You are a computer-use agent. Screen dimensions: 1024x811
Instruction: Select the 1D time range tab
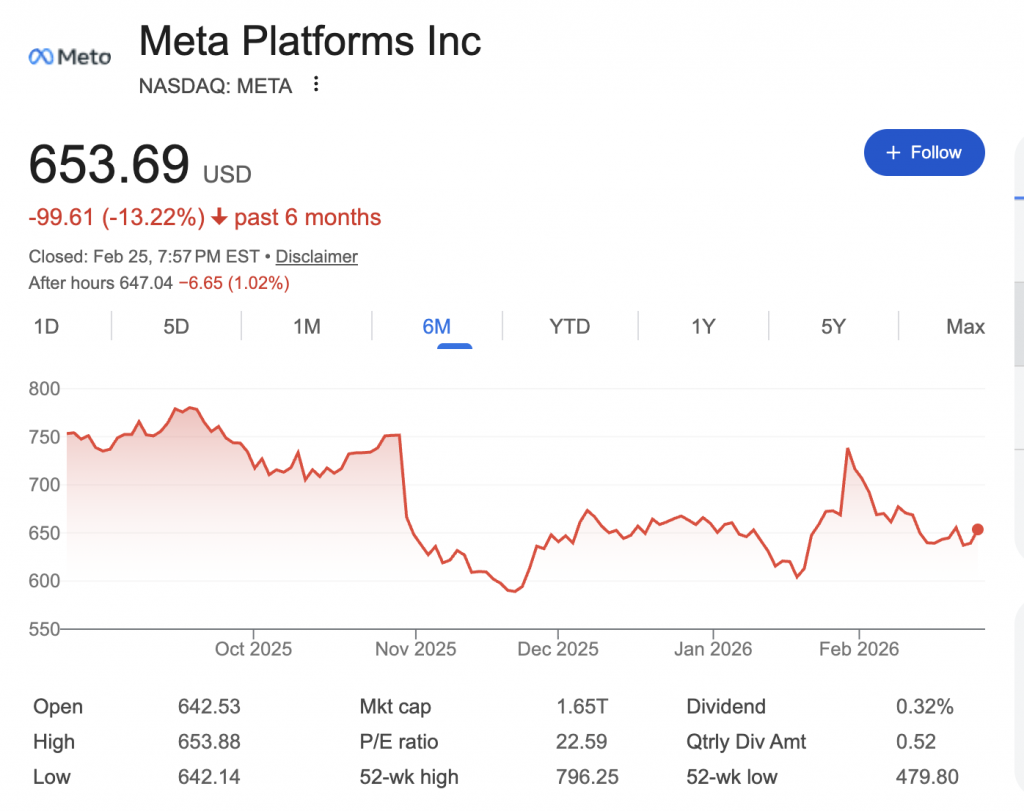[45, 326]
